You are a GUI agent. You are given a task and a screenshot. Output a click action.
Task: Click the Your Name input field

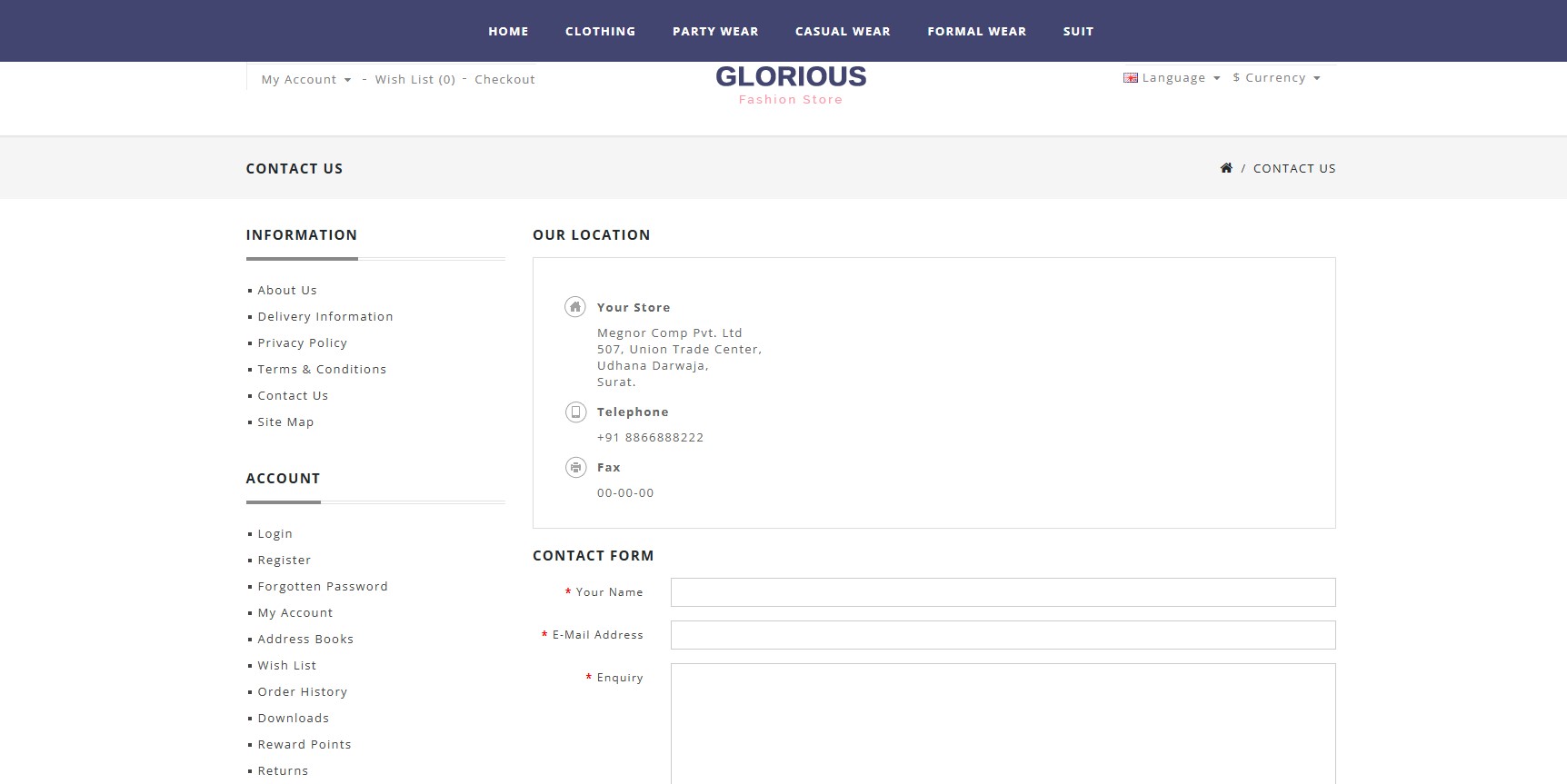1003,592
